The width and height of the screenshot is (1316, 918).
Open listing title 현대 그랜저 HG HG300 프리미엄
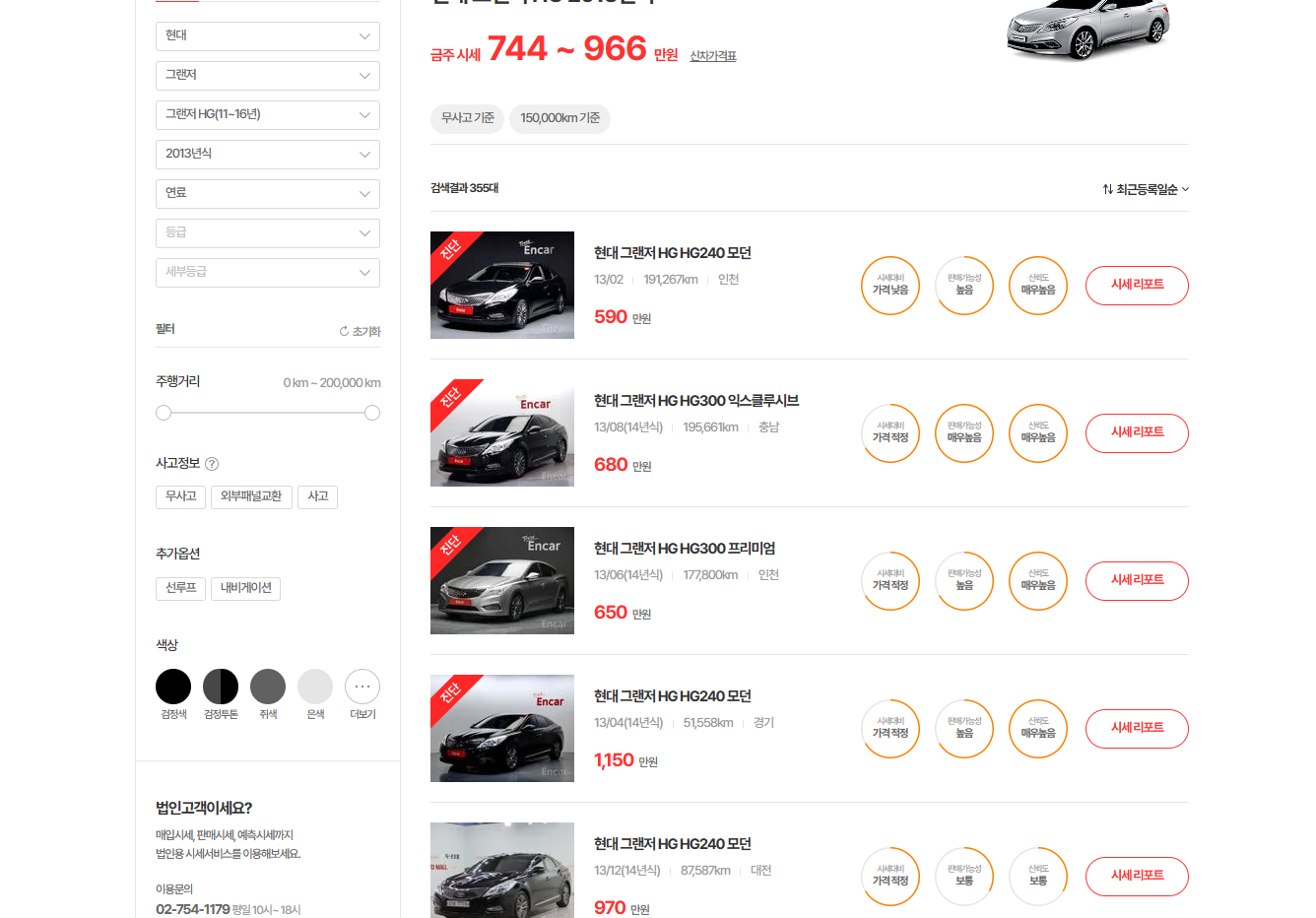(x=685, y=549)
